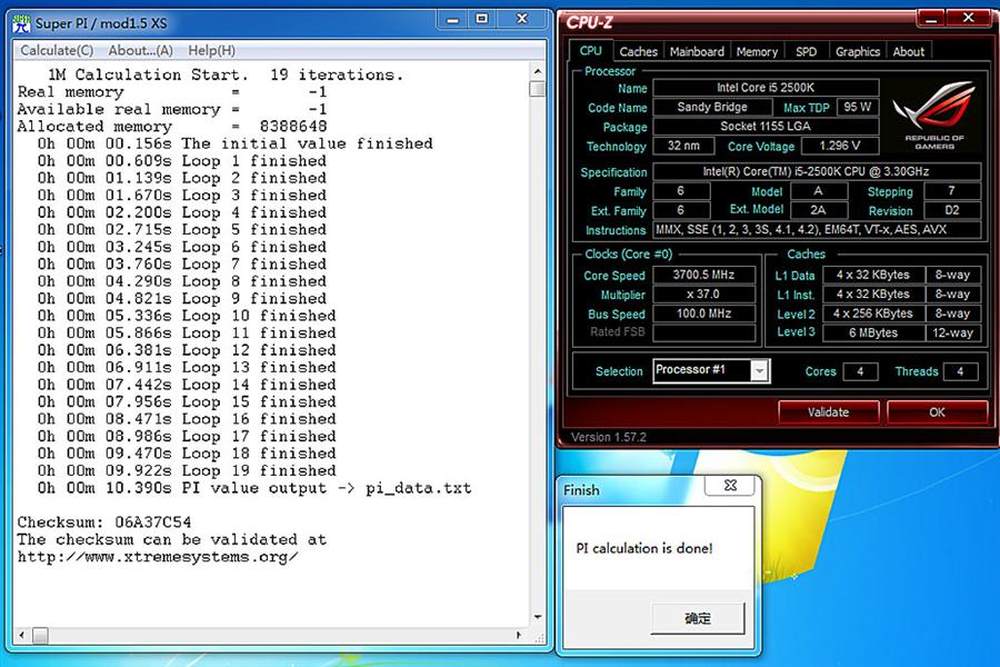
Task: Click the Core Voltage value 1.296 V
Action: pyautogui.click(x=840, y=146)
